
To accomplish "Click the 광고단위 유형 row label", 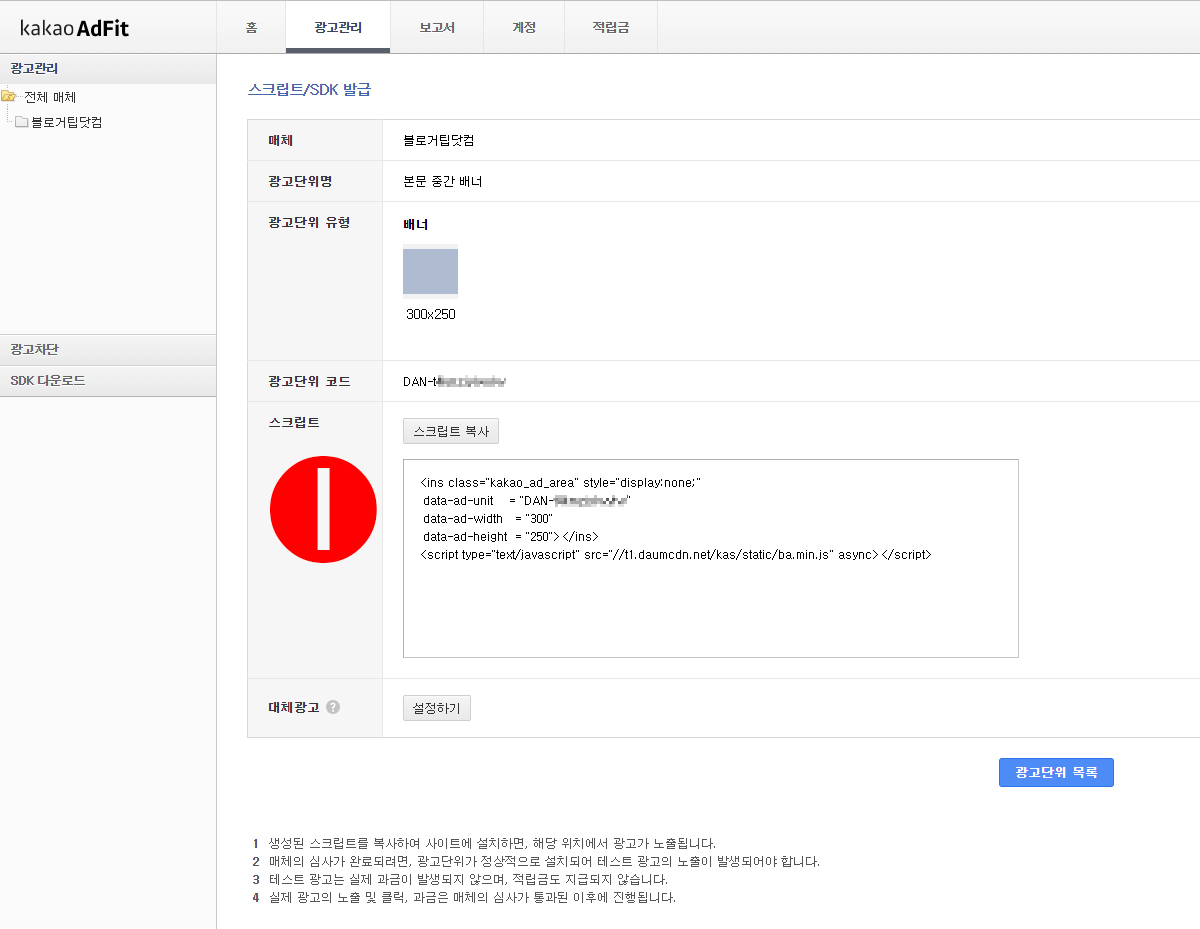I will tap(309, 222).
